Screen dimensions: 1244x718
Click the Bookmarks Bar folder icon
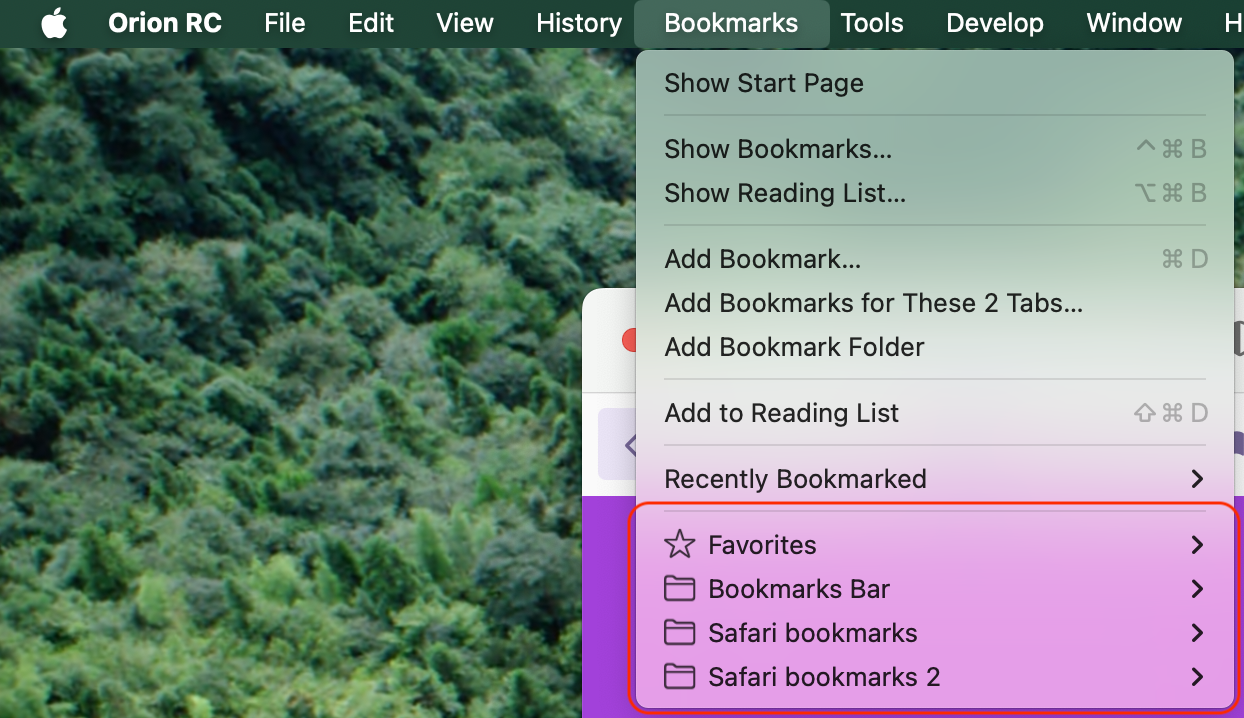coord(680,589)
